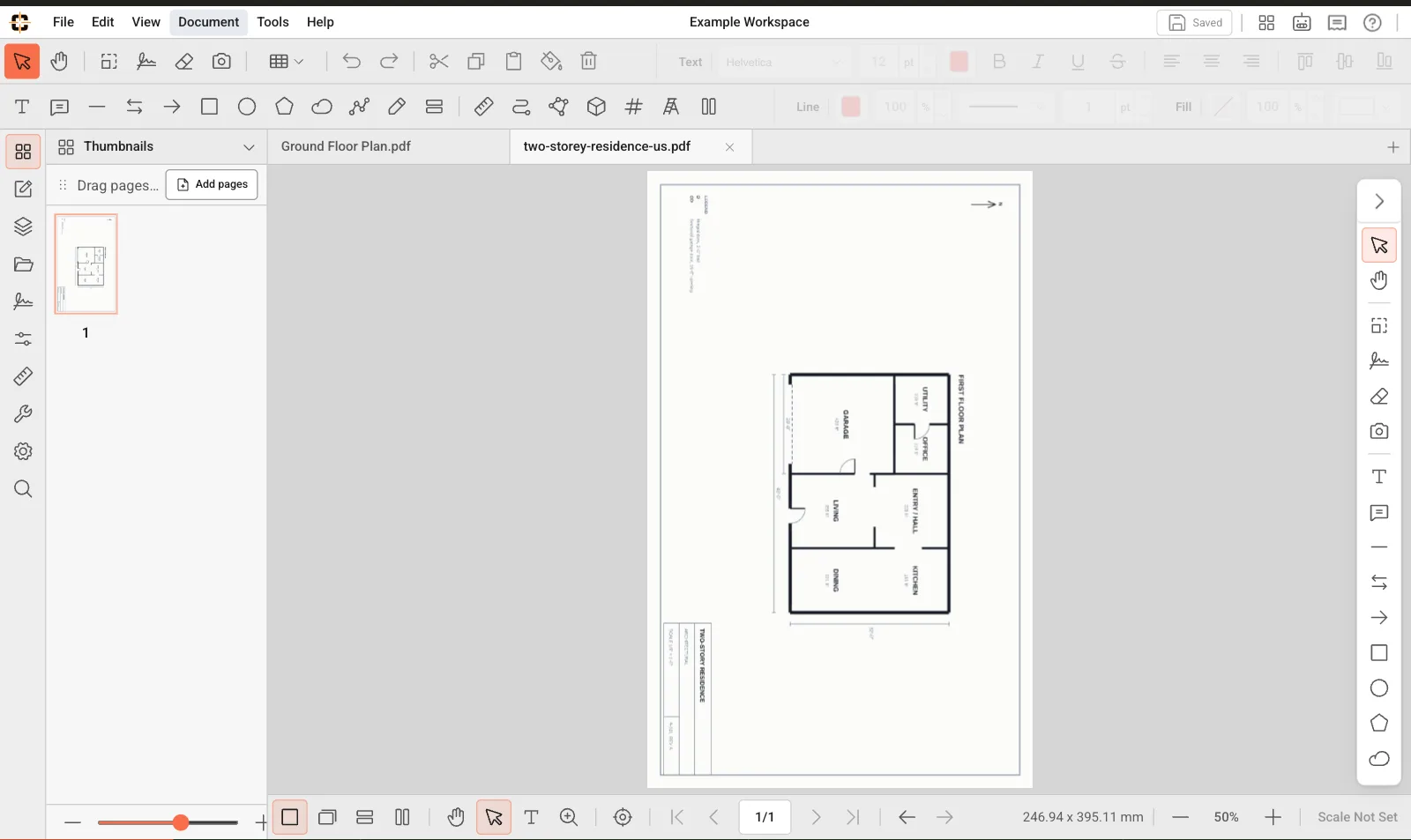
Task: Select the 3D box volume tool
Action: coord(596,107)
